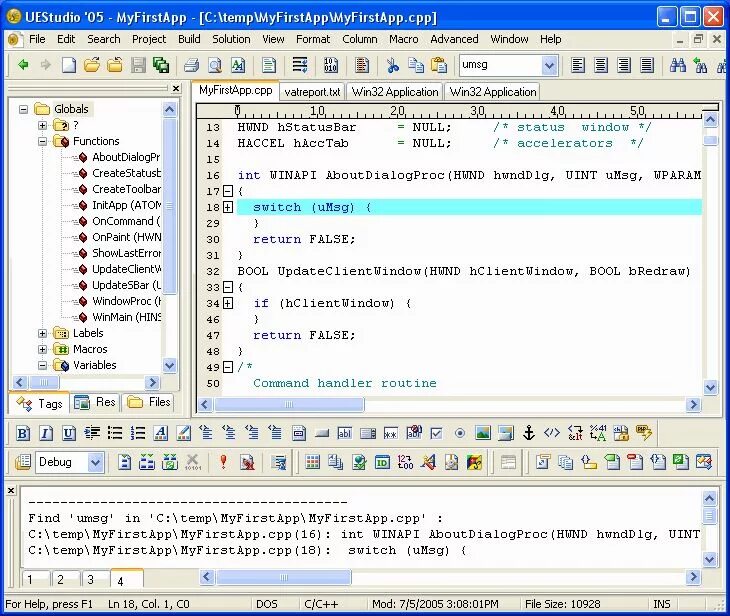The height and width of the screenshot is (616, 730).
Task: Click the find result for line 18
Action: (247, 550)
